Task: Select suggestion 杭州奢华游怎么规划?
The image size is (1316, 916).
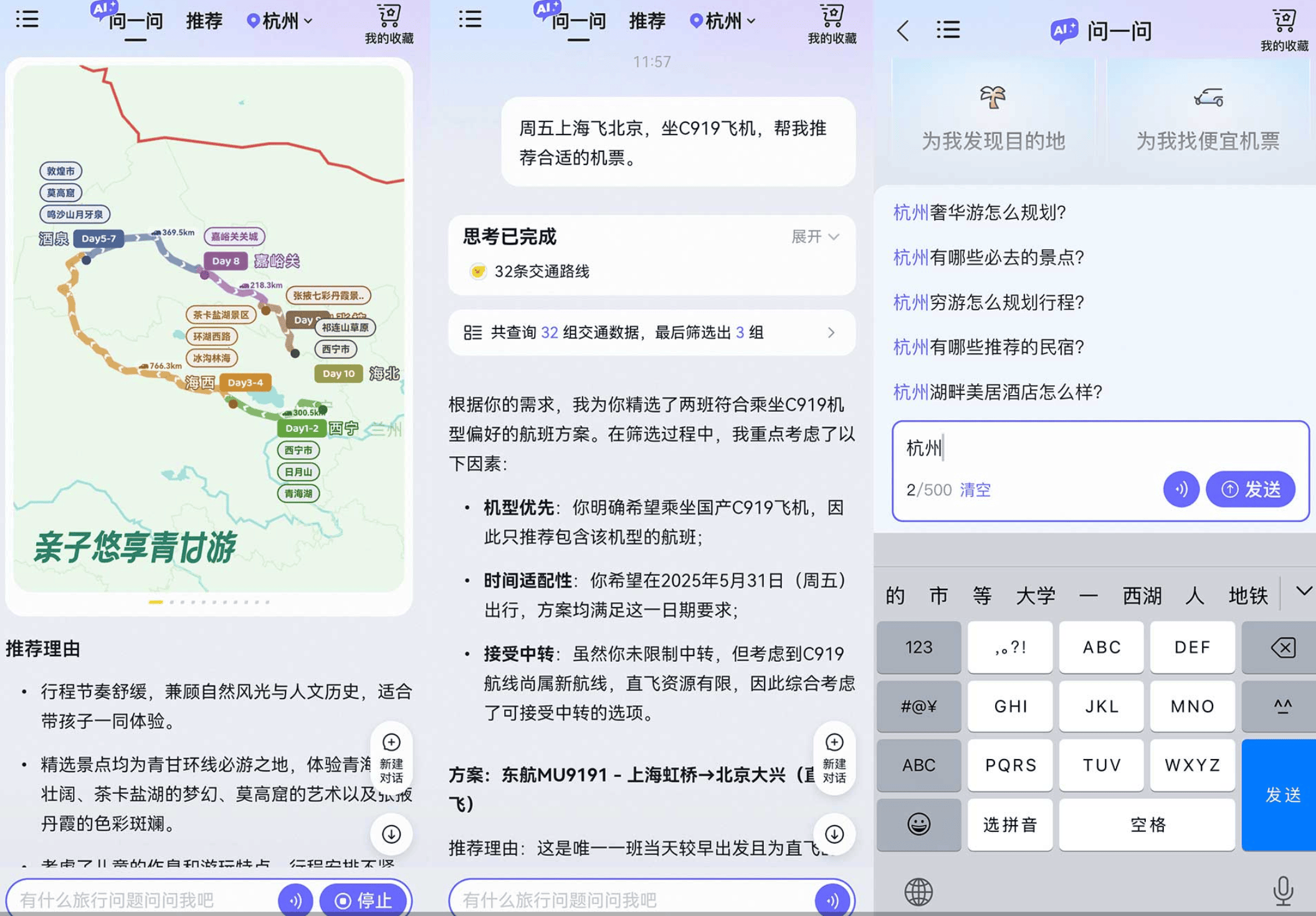Action: 980,212
